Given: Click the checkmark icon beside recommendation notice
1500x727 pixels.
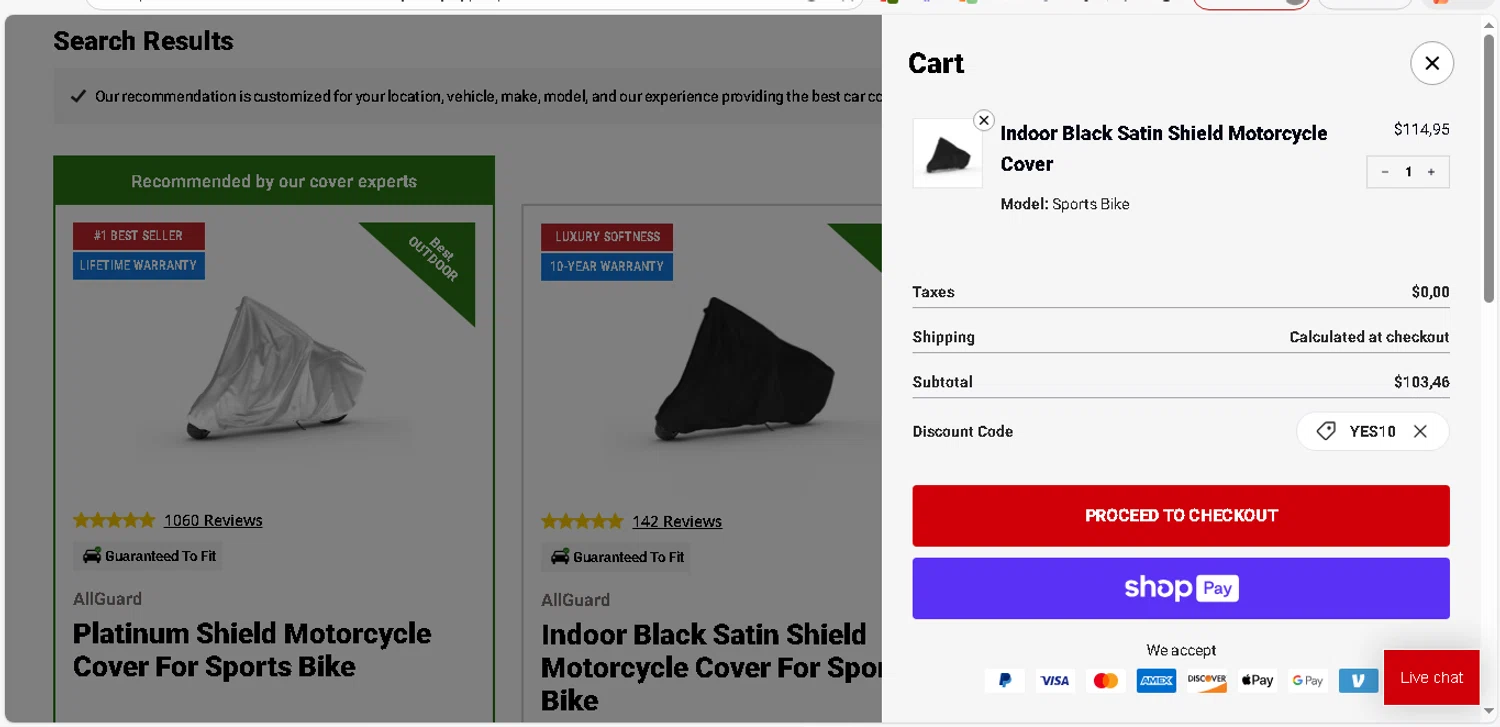Looking at the screenshot, I should tap(78, 97).
